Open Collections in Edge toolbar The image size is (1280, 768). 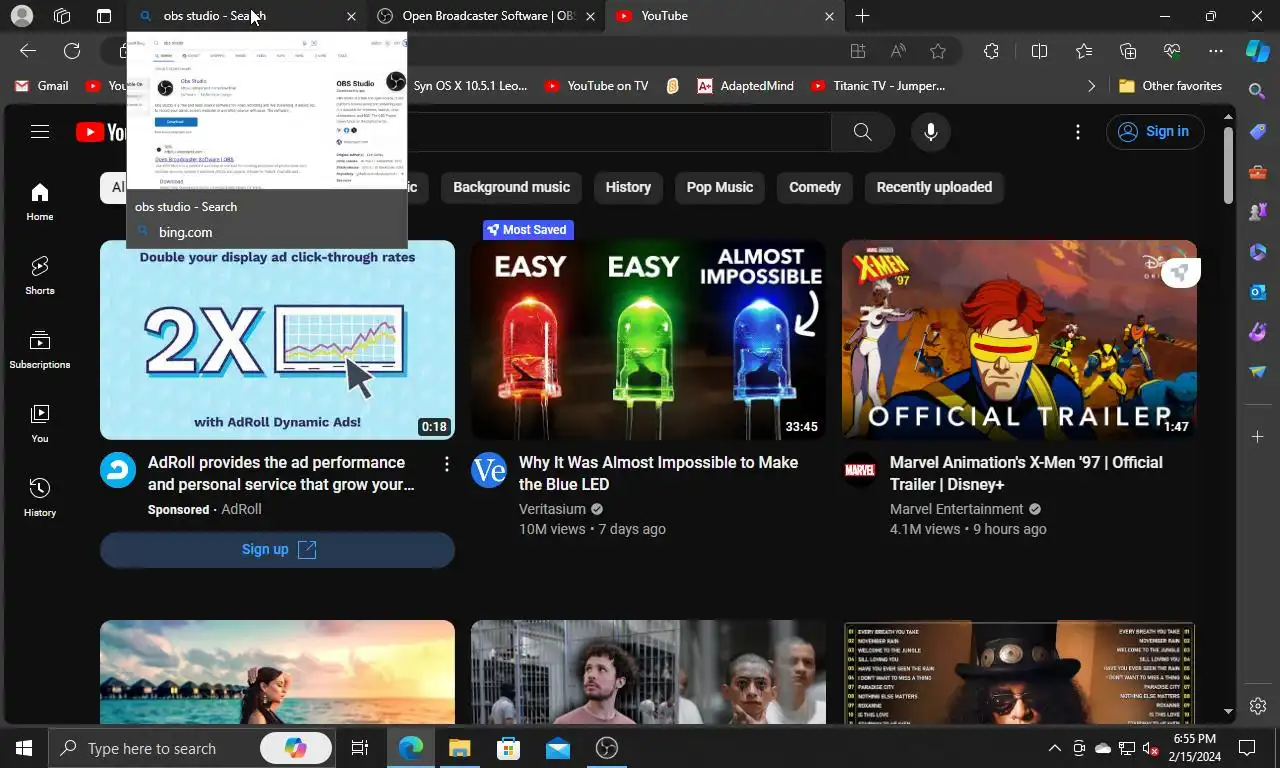pyautogui.click(x=1128, y=51)
